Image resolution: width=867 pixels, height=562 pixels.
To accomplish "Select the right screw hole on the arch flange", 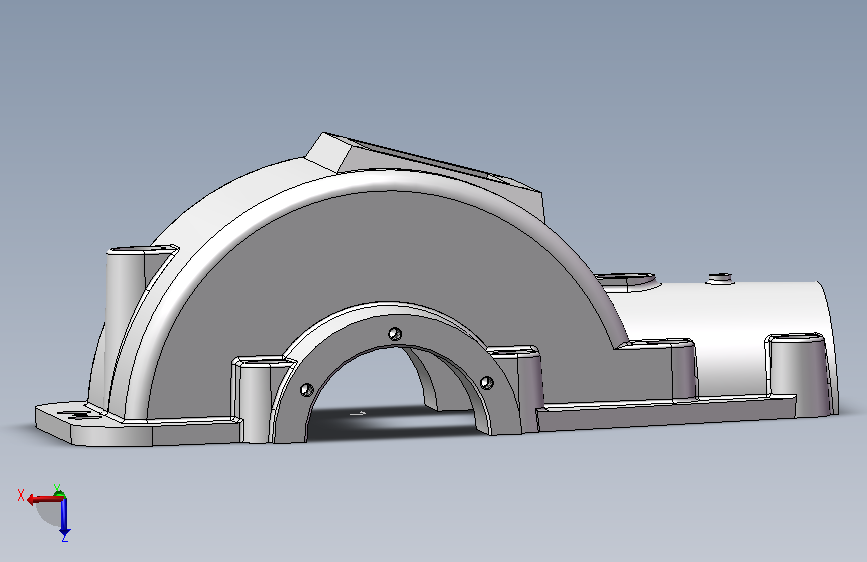I will tap(487, 382).
